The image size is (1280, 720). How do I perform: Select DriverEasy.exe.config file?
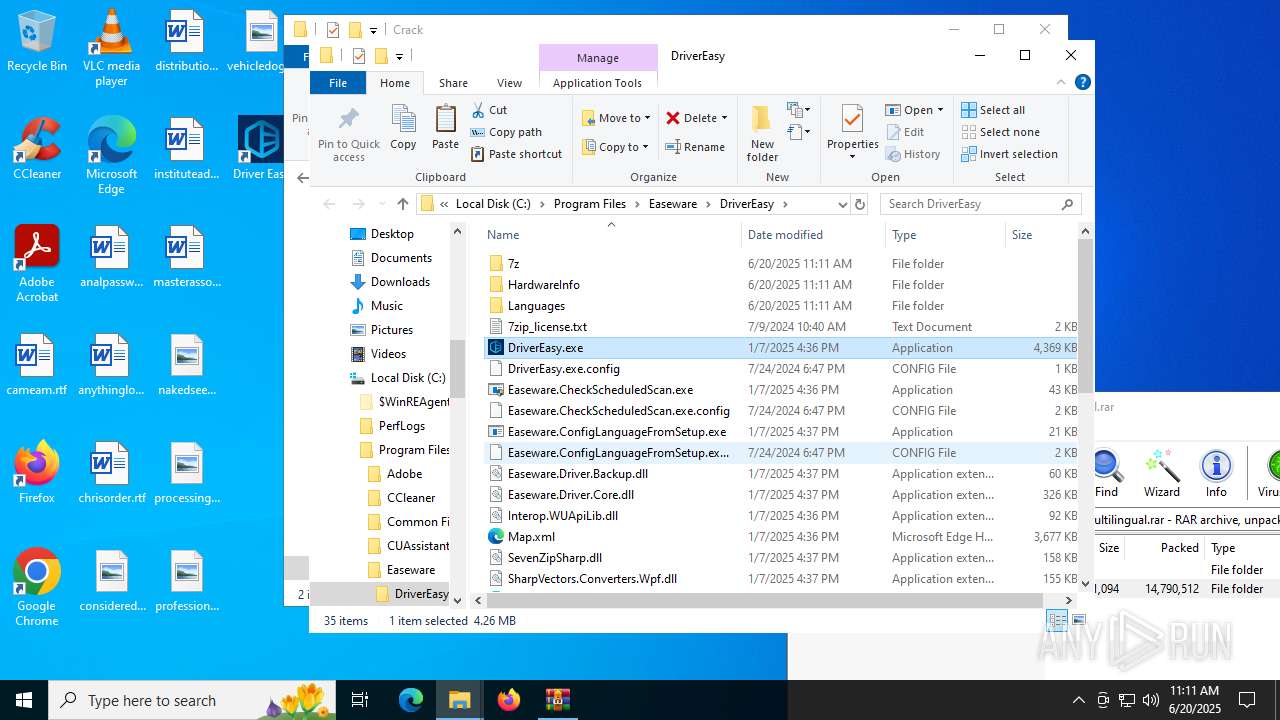[x=563, y=369]
